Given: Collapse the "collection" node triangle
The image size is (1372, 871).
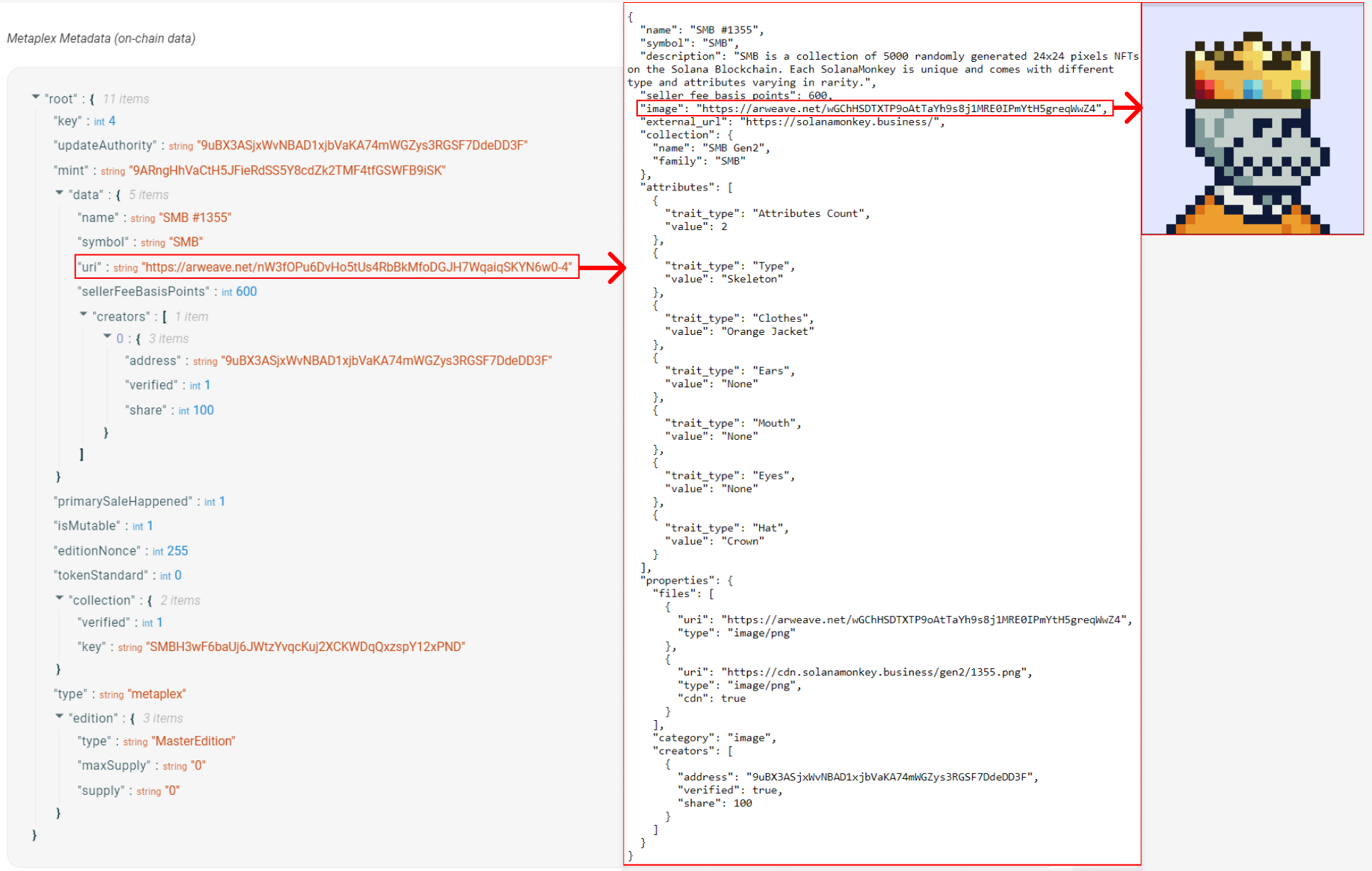Looking at the screenshot, I should tap(60, 599).
